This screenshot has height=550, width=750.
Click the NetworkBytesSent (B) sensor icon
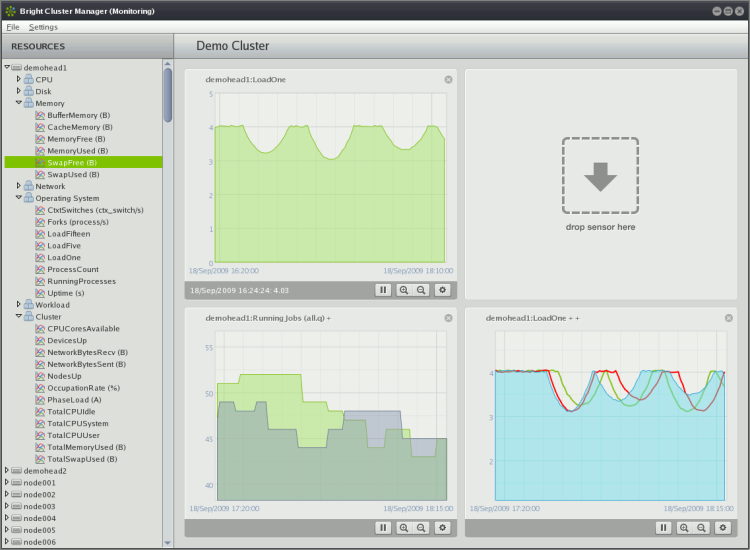coord(40,364)
